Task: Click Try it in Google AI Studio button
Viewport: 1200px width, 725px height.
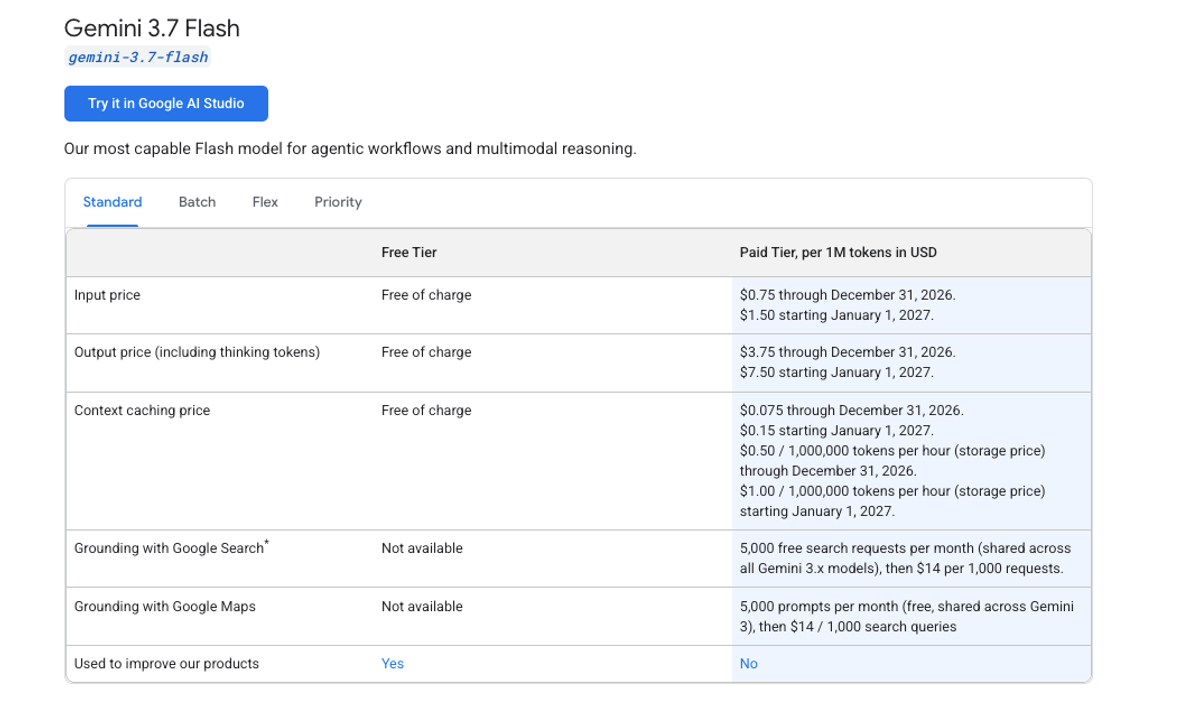Action: (x=166, y=103)
